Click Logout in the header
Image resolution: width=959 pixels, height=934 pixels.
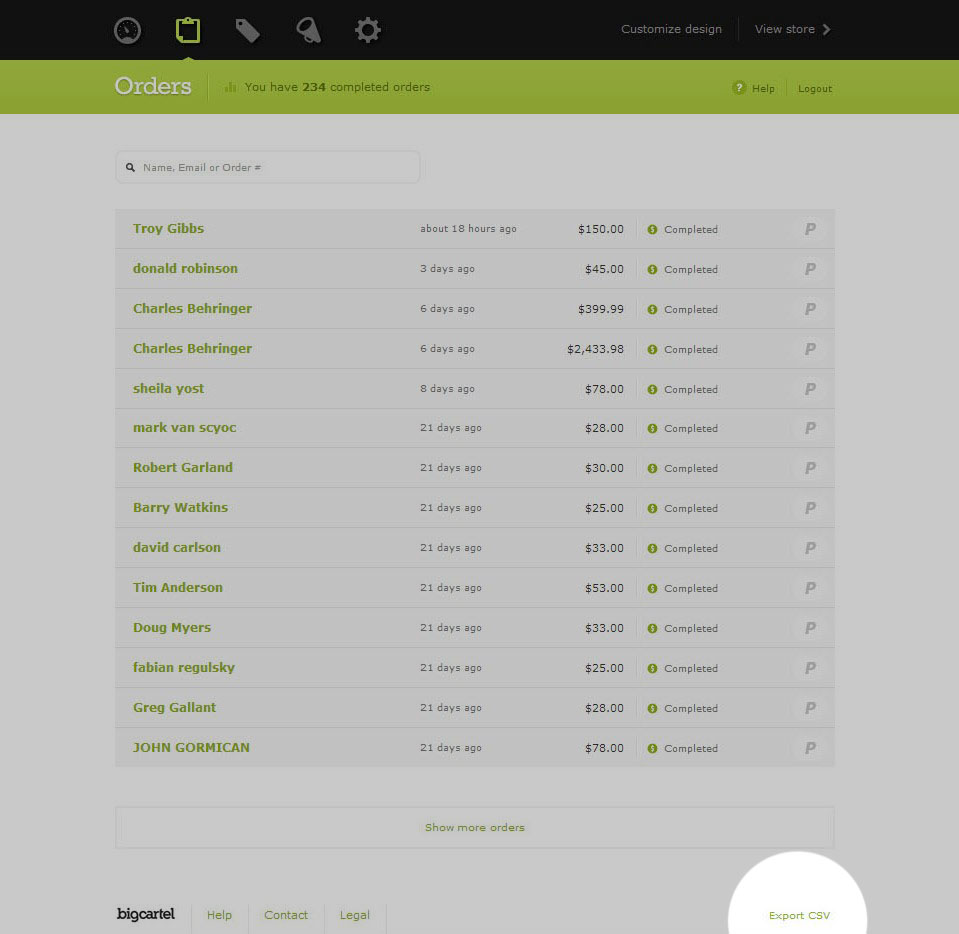(815, 89)
